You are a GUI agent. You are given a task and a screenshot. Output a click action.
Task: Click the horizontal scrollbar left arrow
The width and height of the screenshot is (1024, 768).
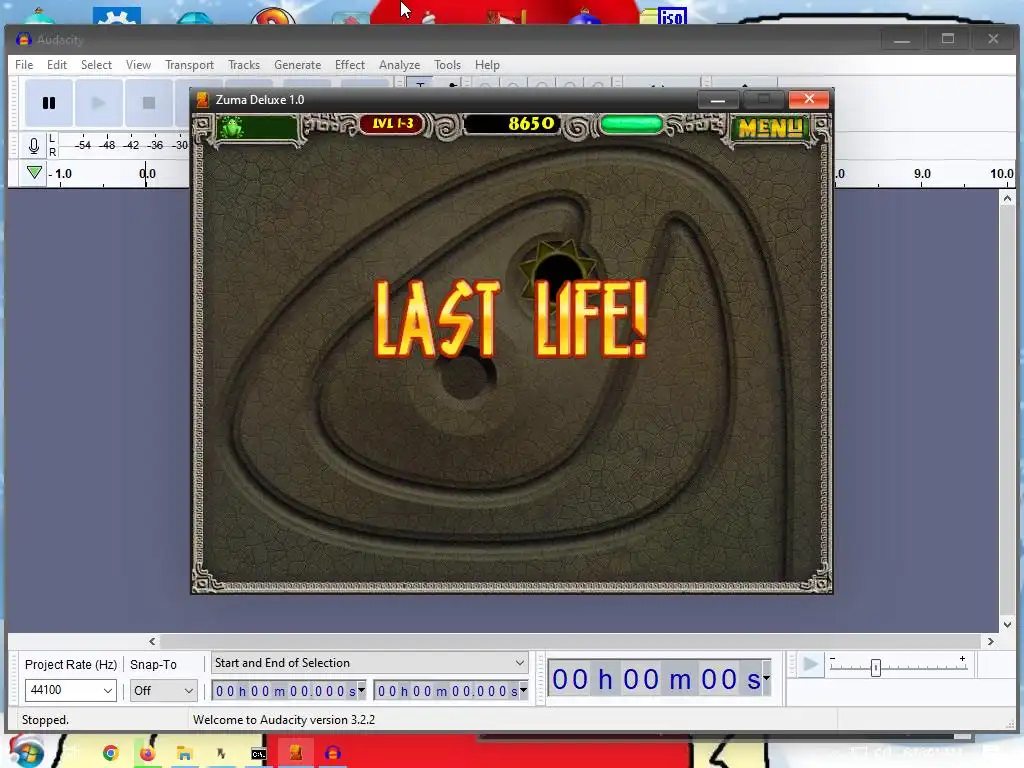[x=152, y=641]
